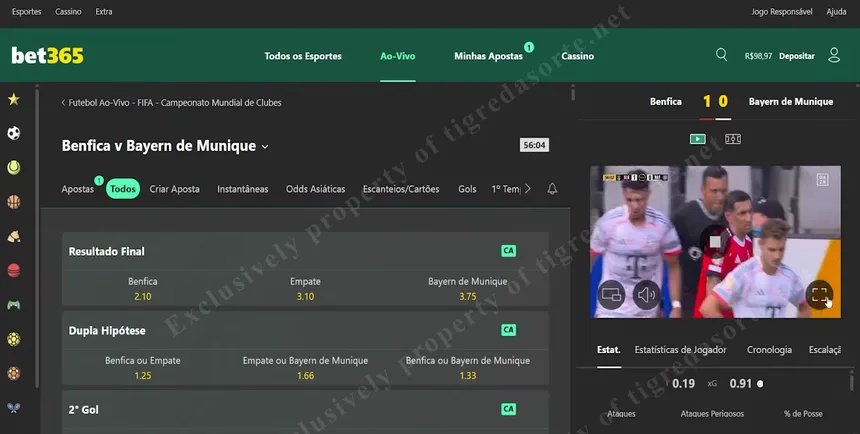Click Extra in top bar

coord(104,12)
